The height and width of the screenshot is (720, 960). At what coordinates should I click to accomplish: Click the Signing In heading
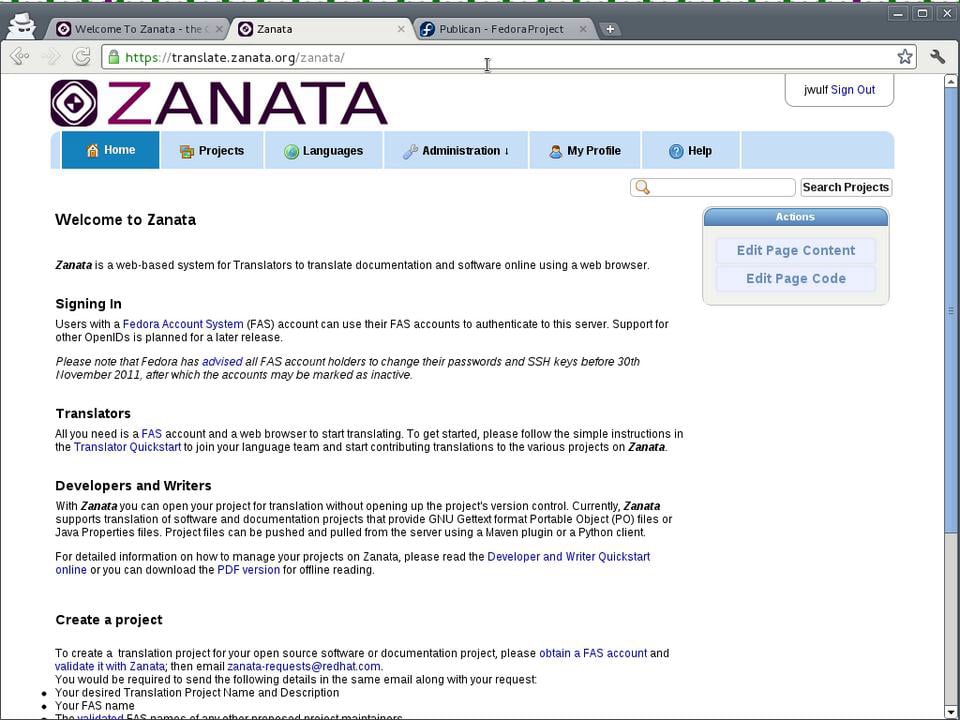pos(88,304)
